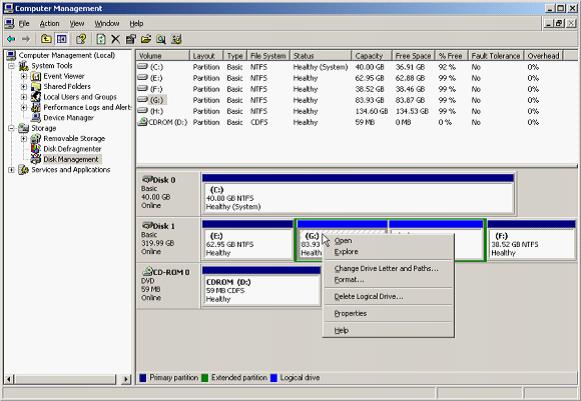This screenshot has height=401, width=581.
Task: Sort by the Status column header
Action: click(321, 56)
